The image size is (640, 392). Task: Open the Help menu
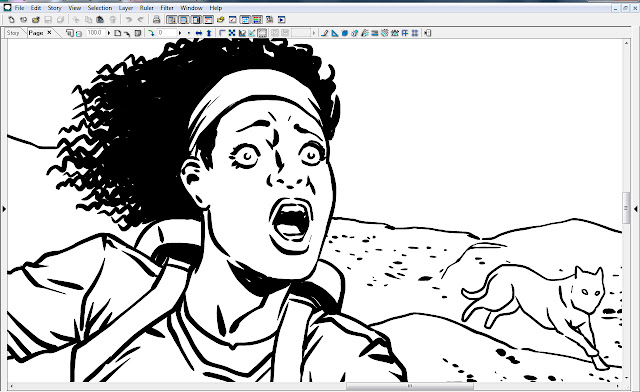point(216,8)
